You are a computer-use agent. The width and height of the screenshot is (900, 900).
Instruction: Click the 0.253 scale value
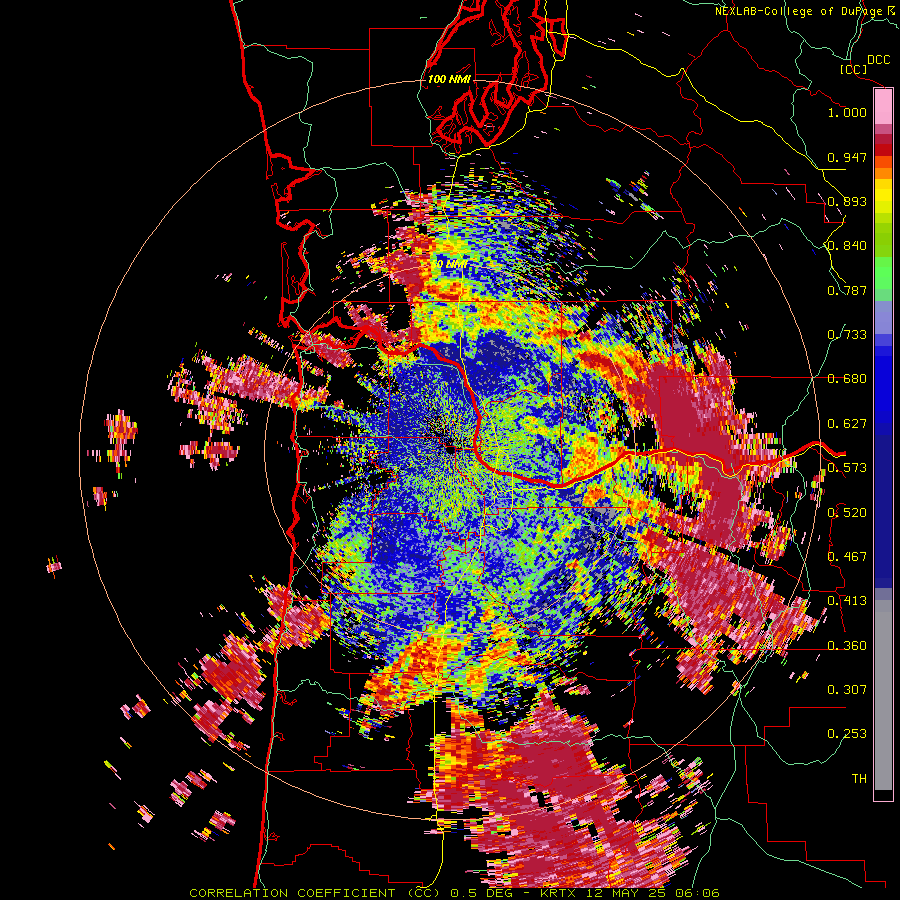click(847, 734)
